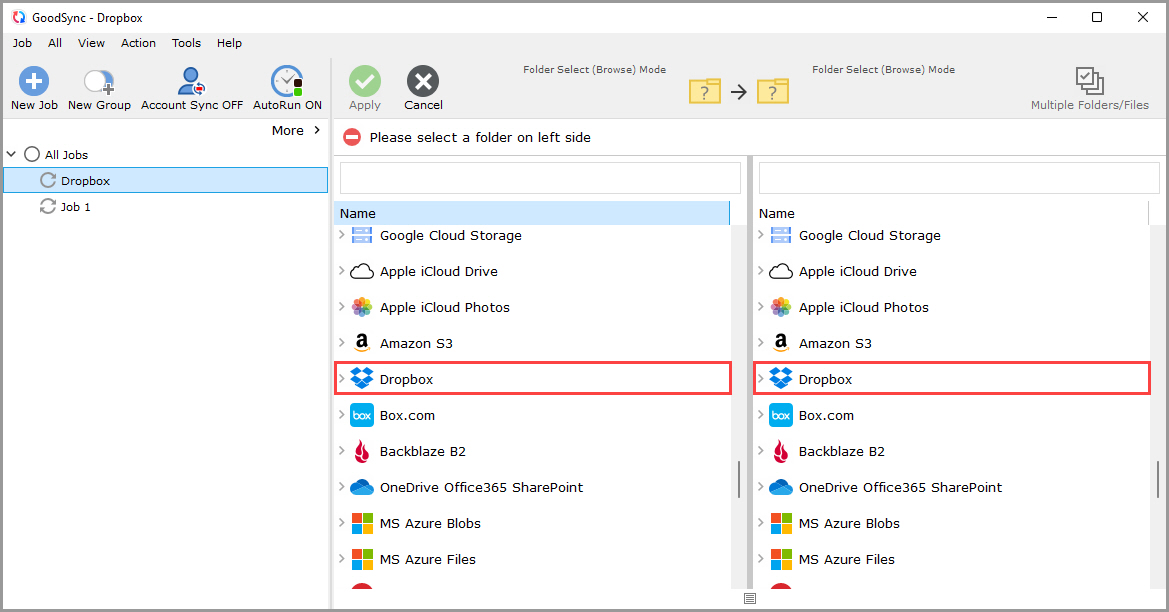Click Backblaze B2 flame icon in left pane
The image size is (1169, 612).
[x=362, y=451]
